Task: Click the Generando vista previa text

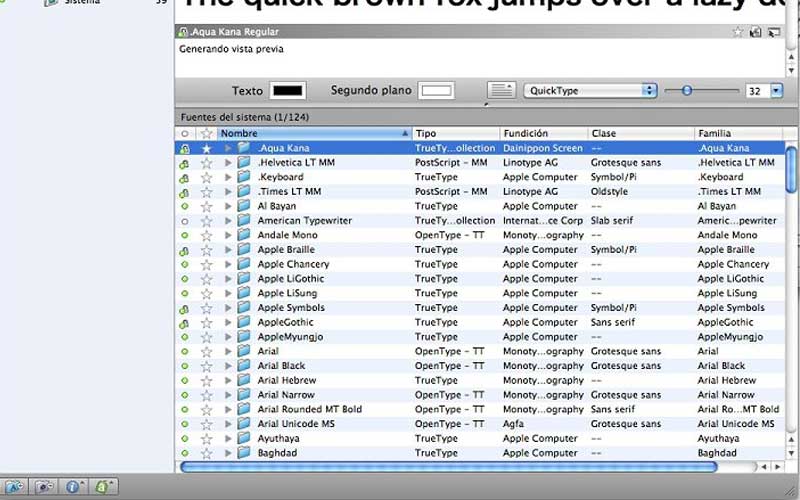Action: coord(231,49)
